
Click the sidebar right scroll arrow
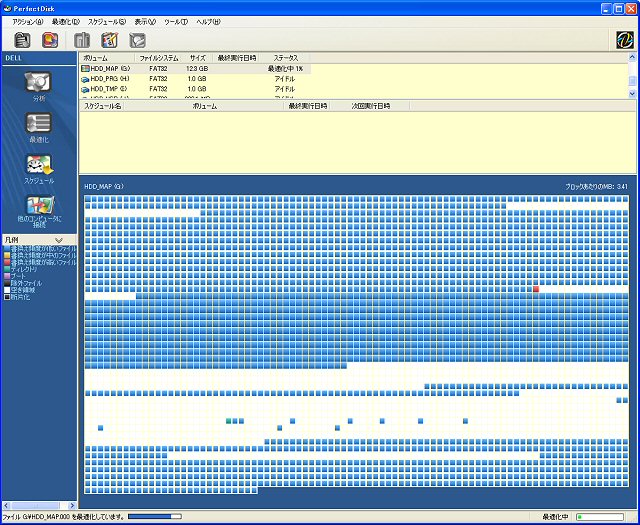click(72, 505)
